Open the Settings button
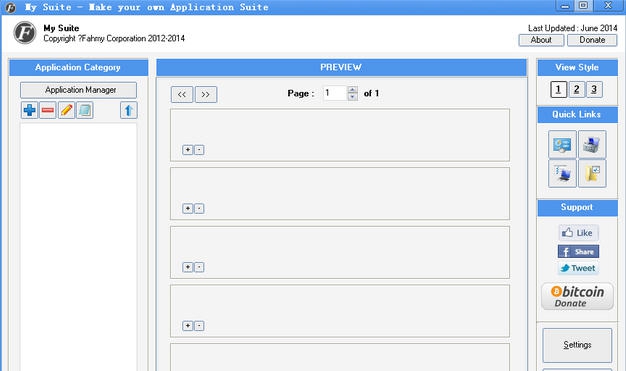 577,345
